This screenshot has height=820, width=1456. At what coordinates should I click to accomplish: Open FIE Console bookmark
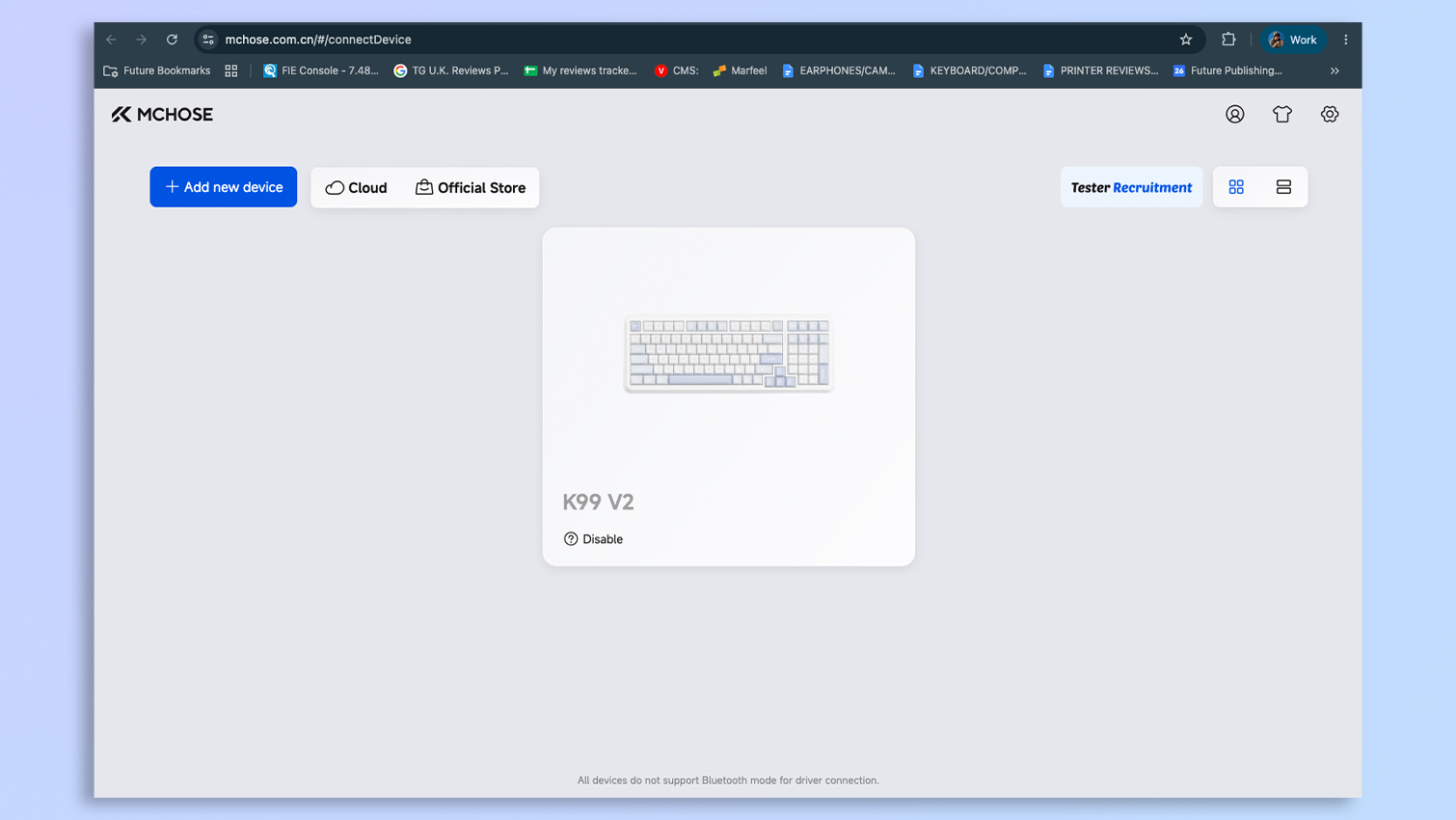tap(321, 70)
